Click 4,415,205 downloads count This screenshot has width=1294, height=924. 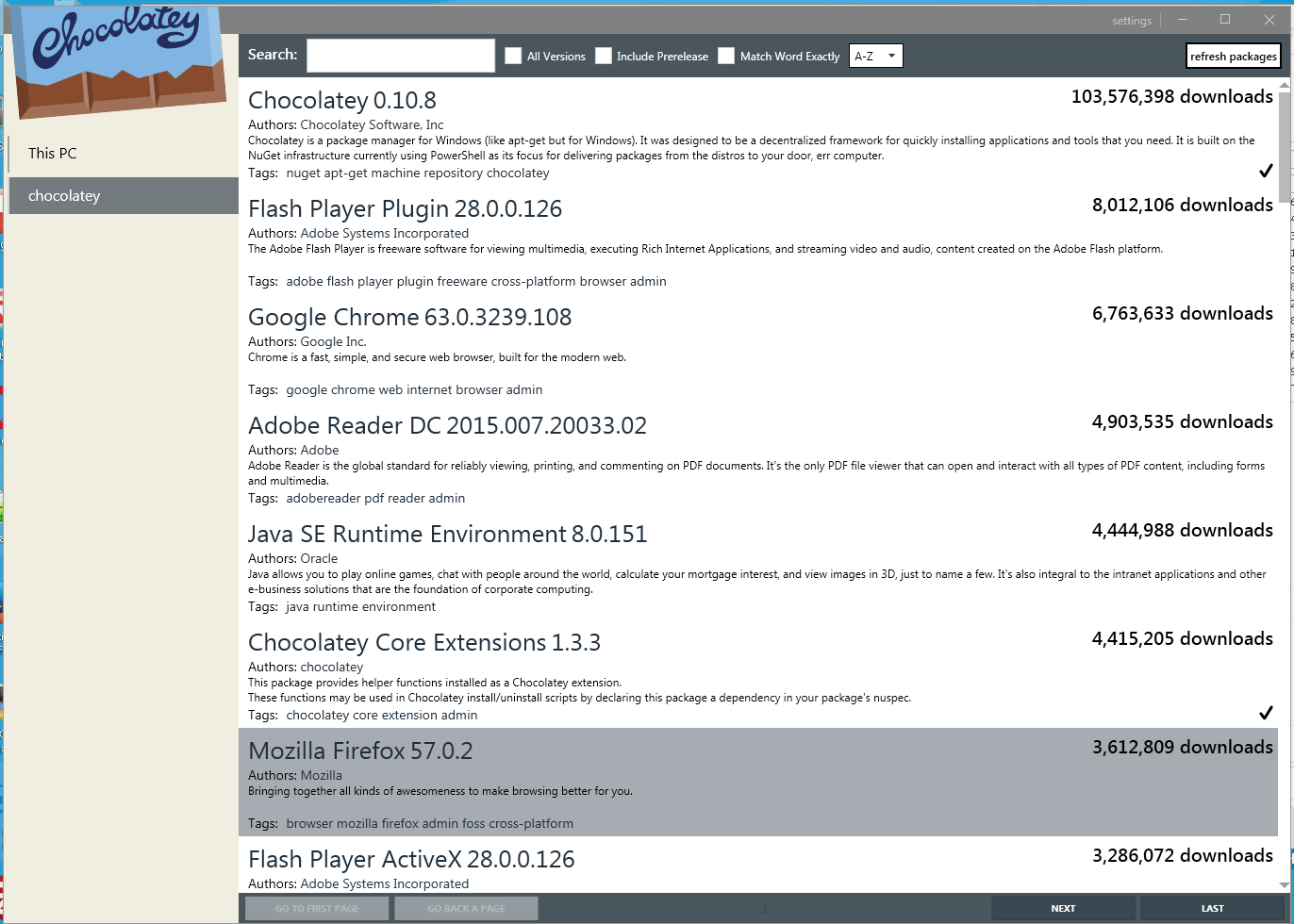pos(1183,638)
